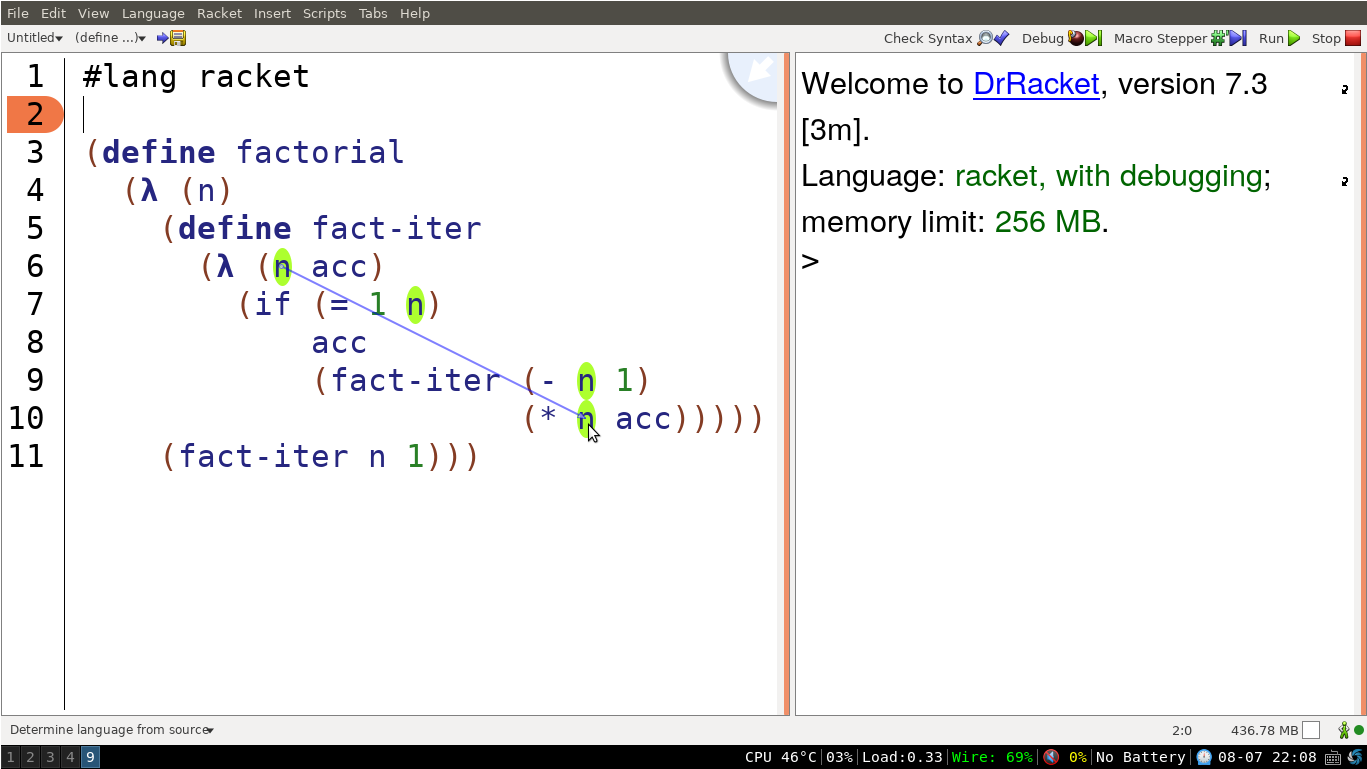Open the Help menu

pyautogui.click(x=414, y=13)
